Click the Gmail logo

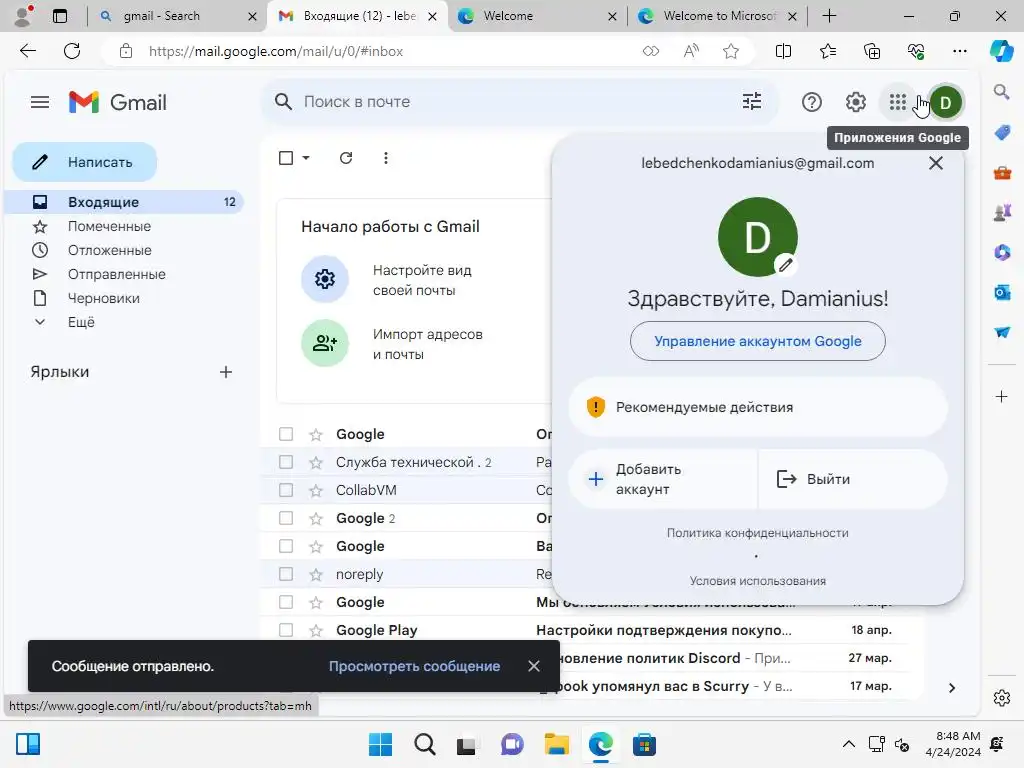coord(118,102)
